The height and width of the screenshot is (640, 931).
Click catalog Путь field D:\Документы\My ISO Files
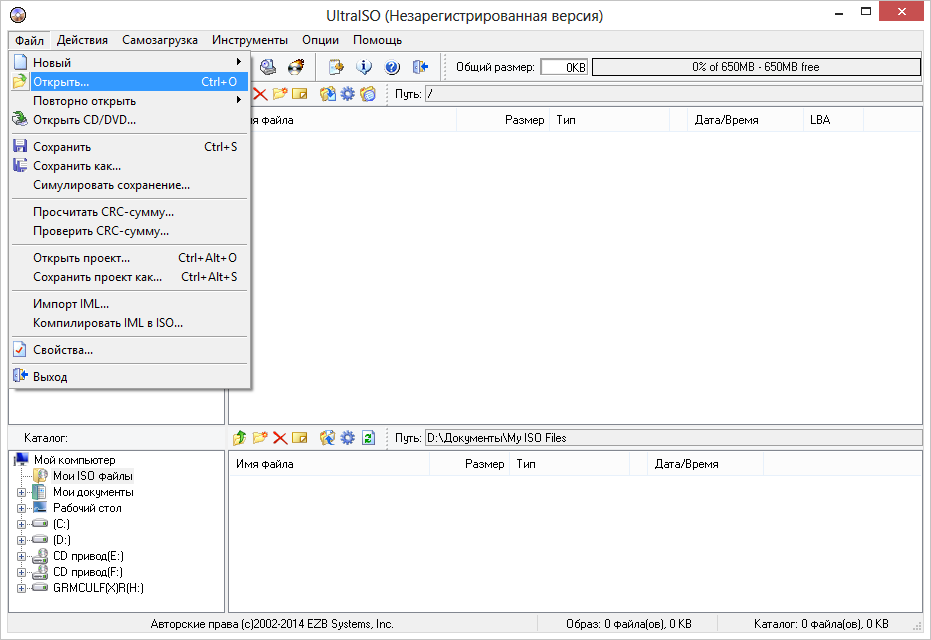coord(673,438)
